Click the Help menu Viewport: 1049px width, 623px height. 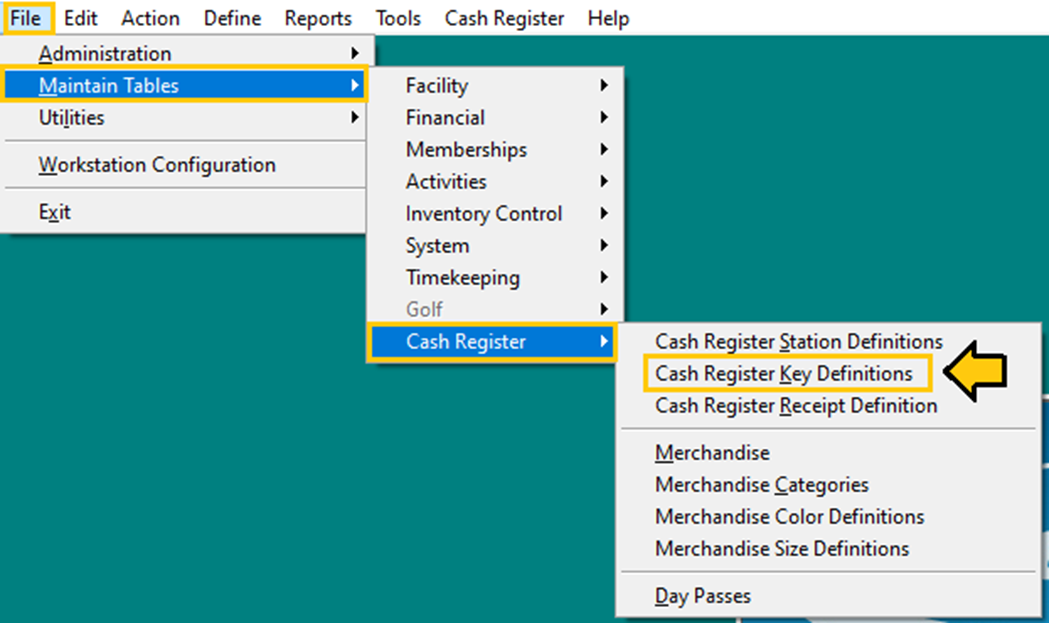click(608, 18)
